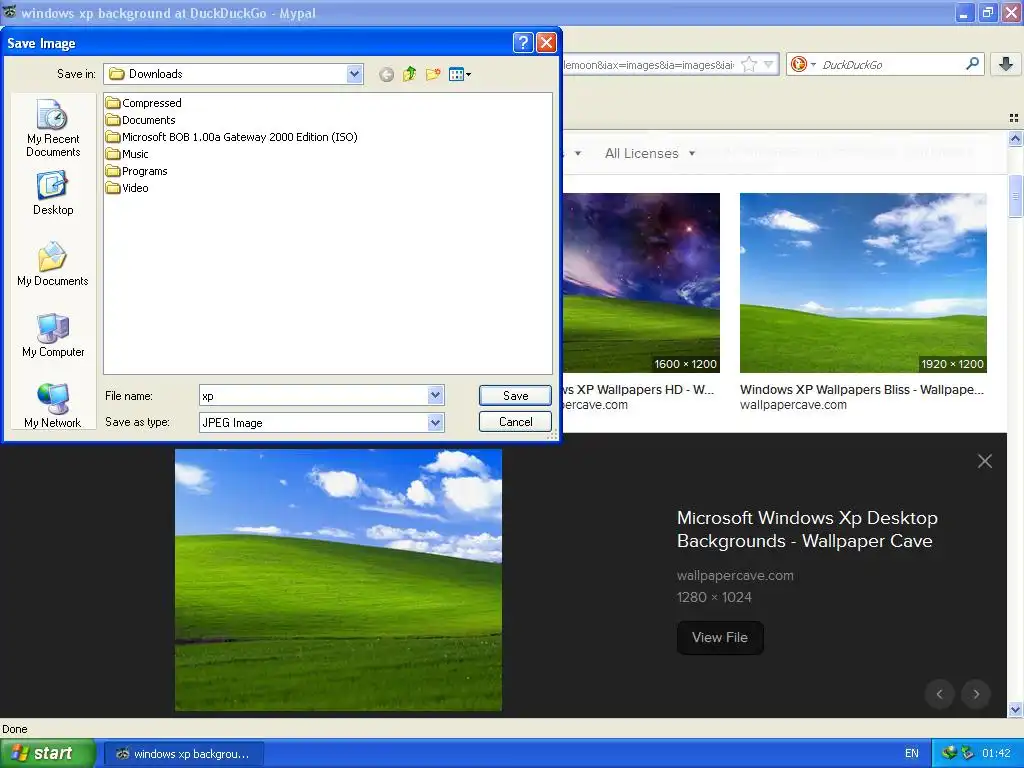Open My Recent Documents in places bar

[53, 128]
